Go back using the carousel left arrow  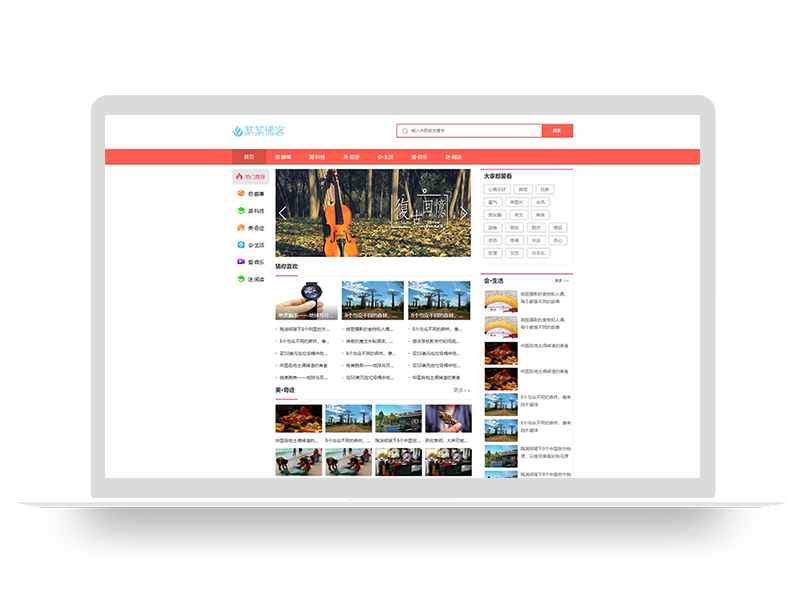[283, 212]
